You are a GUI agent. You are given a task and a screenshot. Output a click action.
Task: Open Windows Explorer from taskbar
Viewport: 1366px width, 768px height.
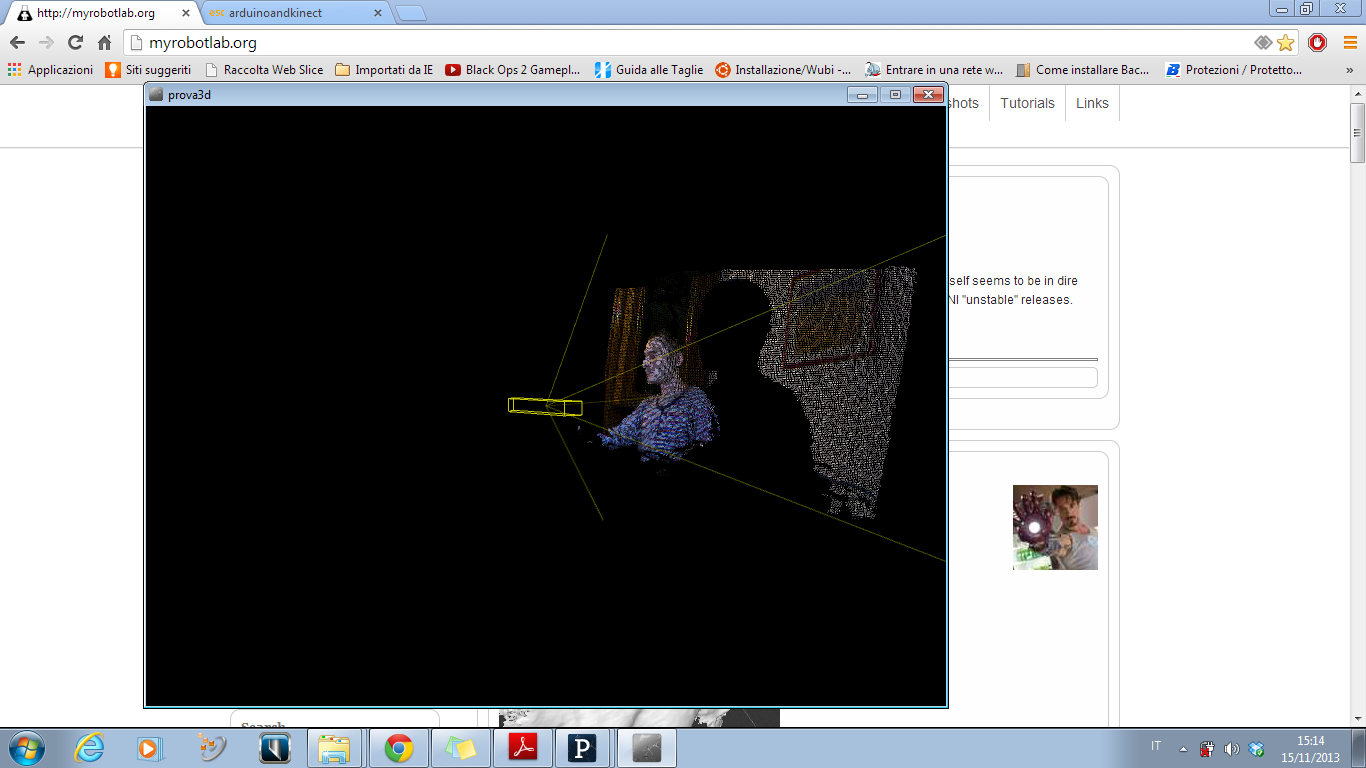[334, 748]
